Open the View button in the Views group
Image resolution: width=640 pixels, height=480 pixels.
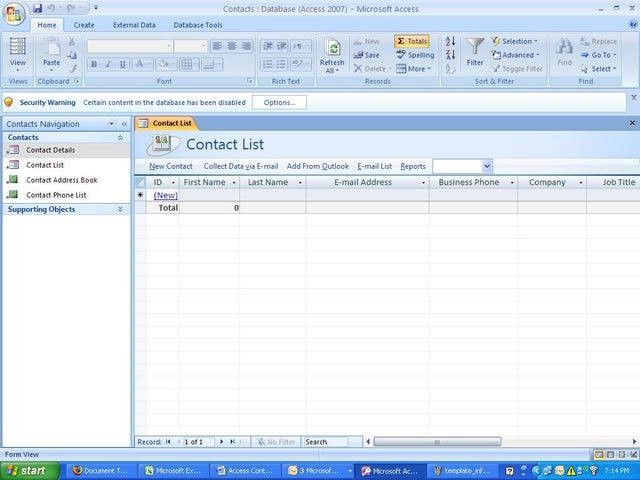[18, 55]
